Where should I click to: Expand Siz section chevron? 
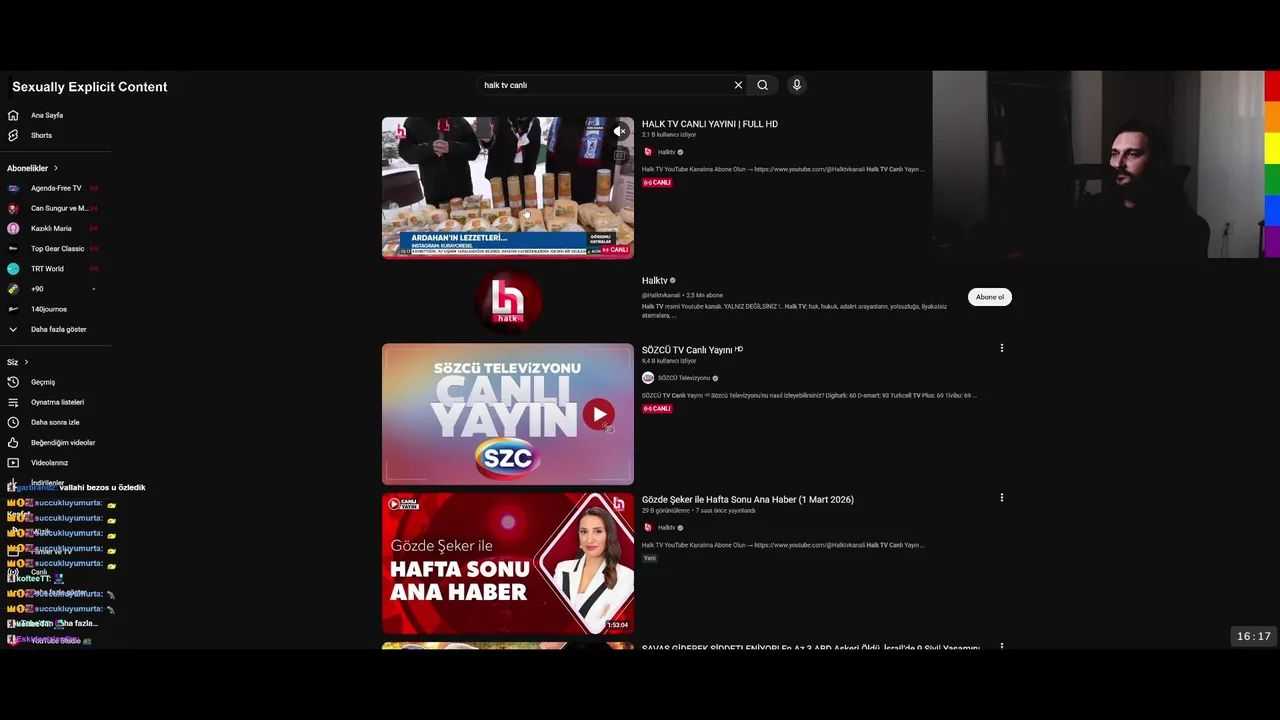pos(26,362)
